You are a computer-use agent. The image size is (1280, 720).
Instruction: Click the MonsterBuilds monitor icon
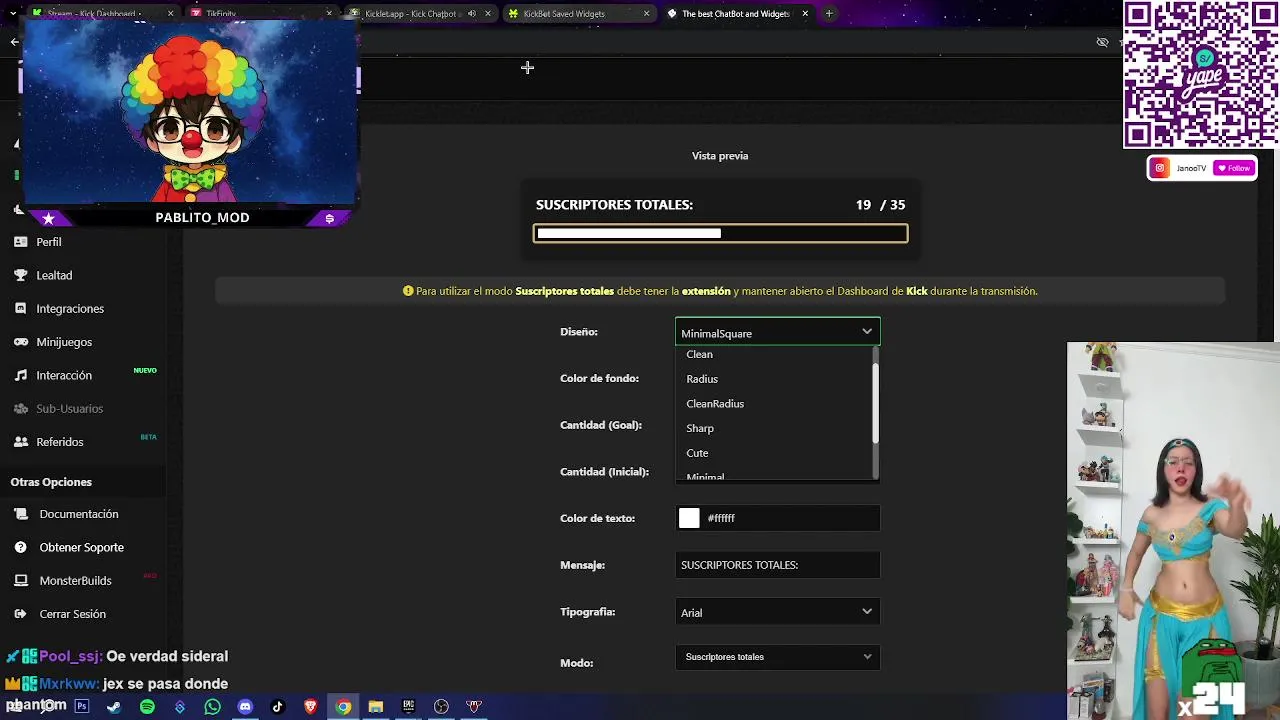(20, 581)
